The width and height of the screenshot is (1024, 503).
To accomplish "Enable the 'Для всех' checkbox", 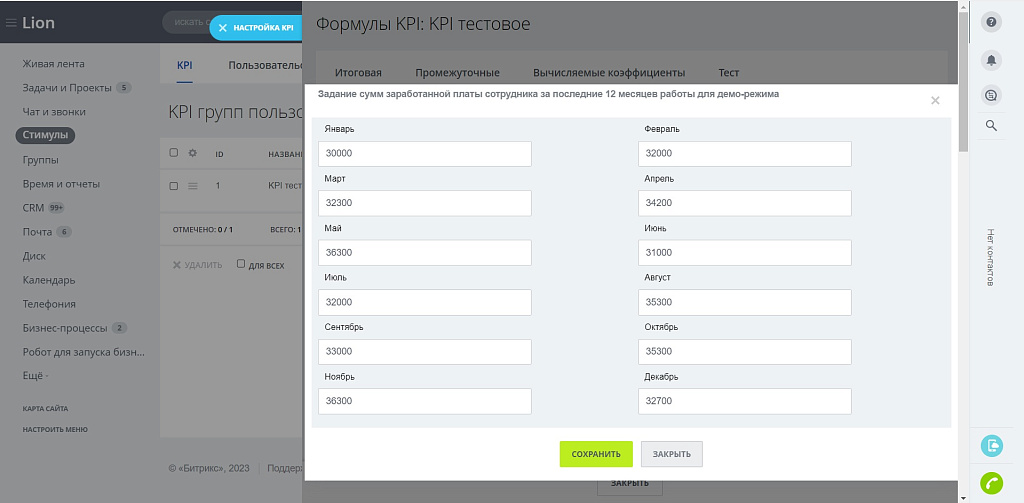I will (x=241, y=265).
